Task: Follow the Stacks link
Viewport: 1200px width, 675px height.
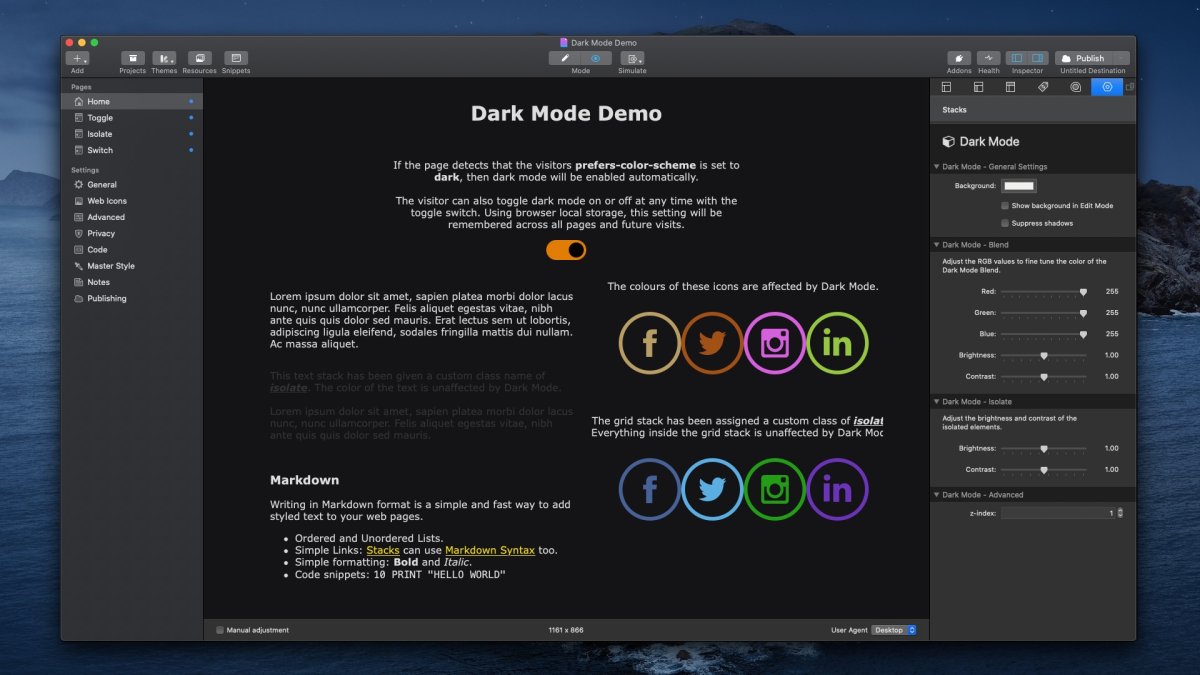Action: pyautogui.click(x=383, y=551)
